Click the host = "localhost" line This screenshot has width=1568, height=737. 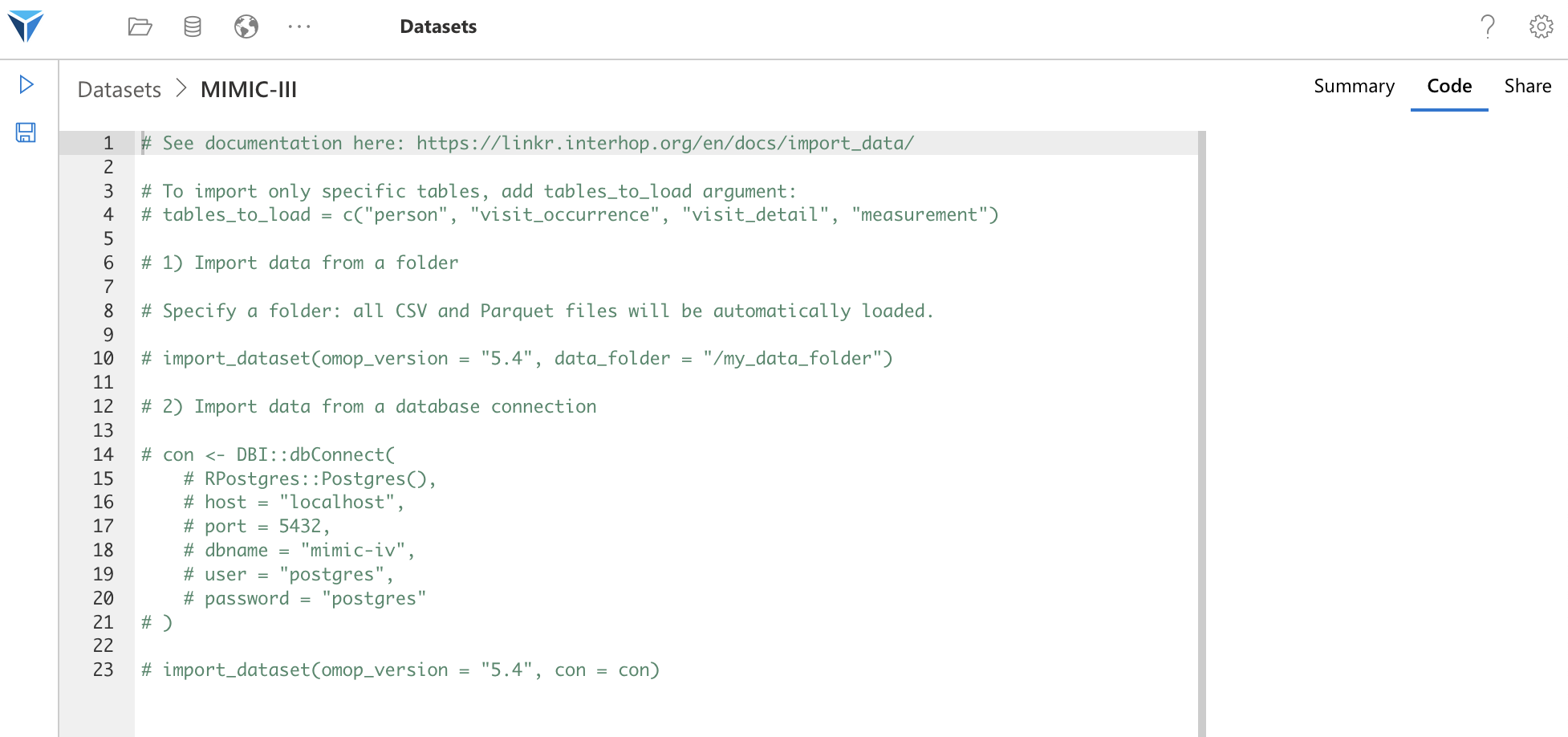[294, 502]
